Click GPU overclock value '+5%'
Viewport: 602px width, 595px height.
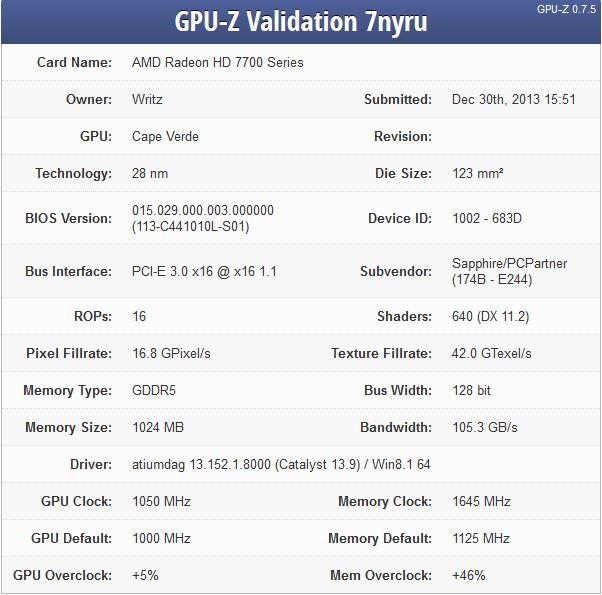145,575
